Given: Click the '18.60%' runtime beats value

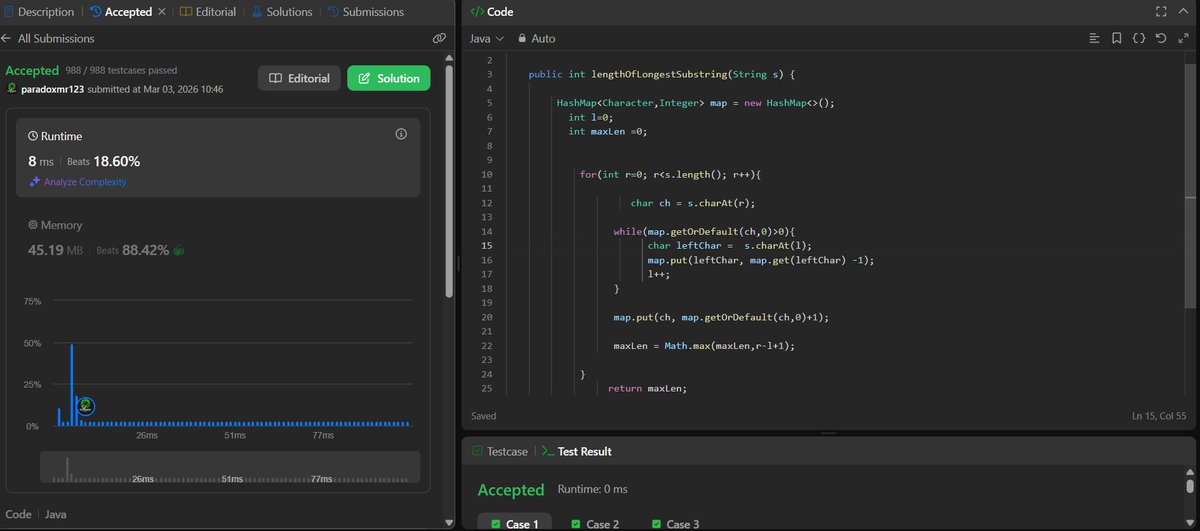Looking at the screenshot, I should click(117, 161).
